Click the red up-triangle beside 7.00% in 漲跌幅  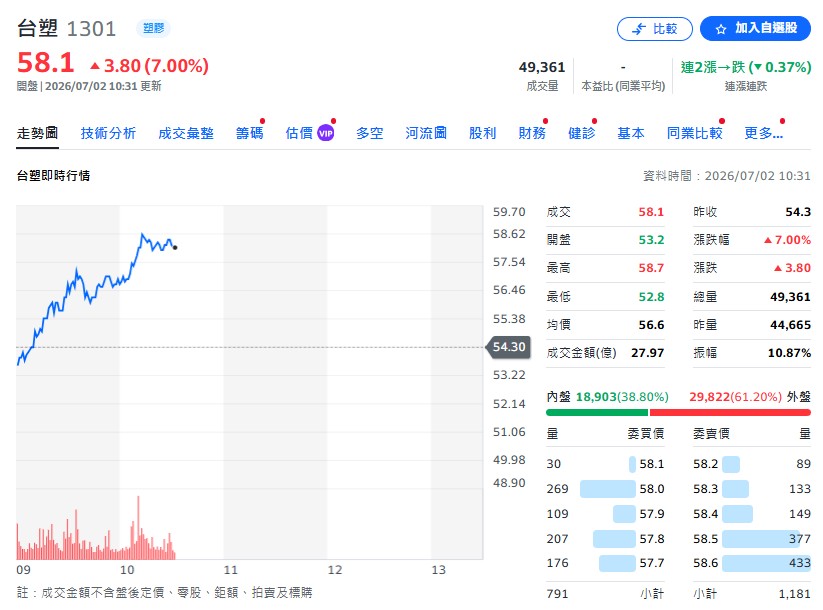(x=768, y=240)
